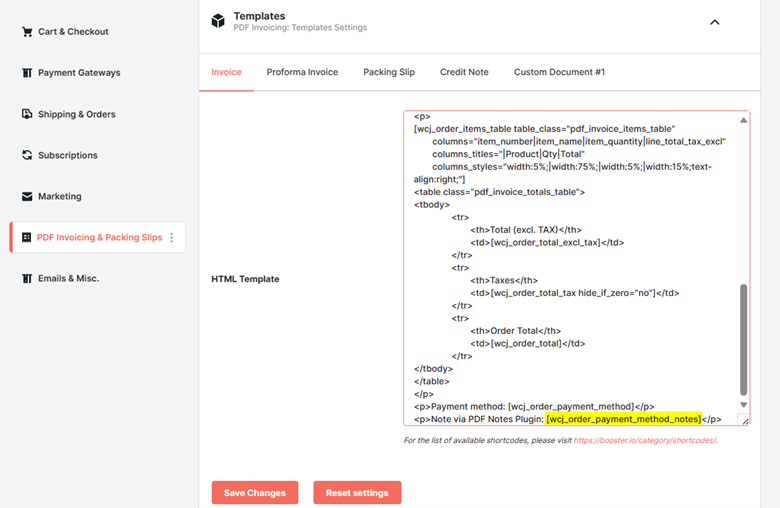
Task: Select PDF Invoicing & Packing Slips
Action: coord(99,237)
